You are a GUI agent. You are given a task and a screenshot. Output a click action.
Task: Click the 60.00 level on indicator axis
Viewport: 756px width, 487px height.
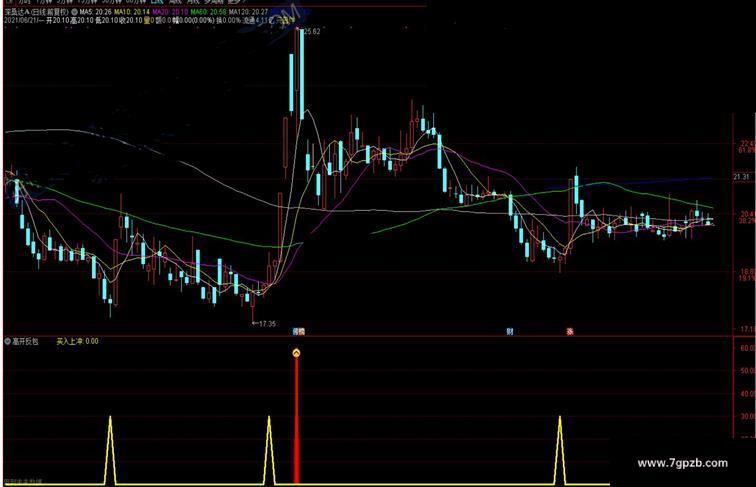(x=748, y=348)
